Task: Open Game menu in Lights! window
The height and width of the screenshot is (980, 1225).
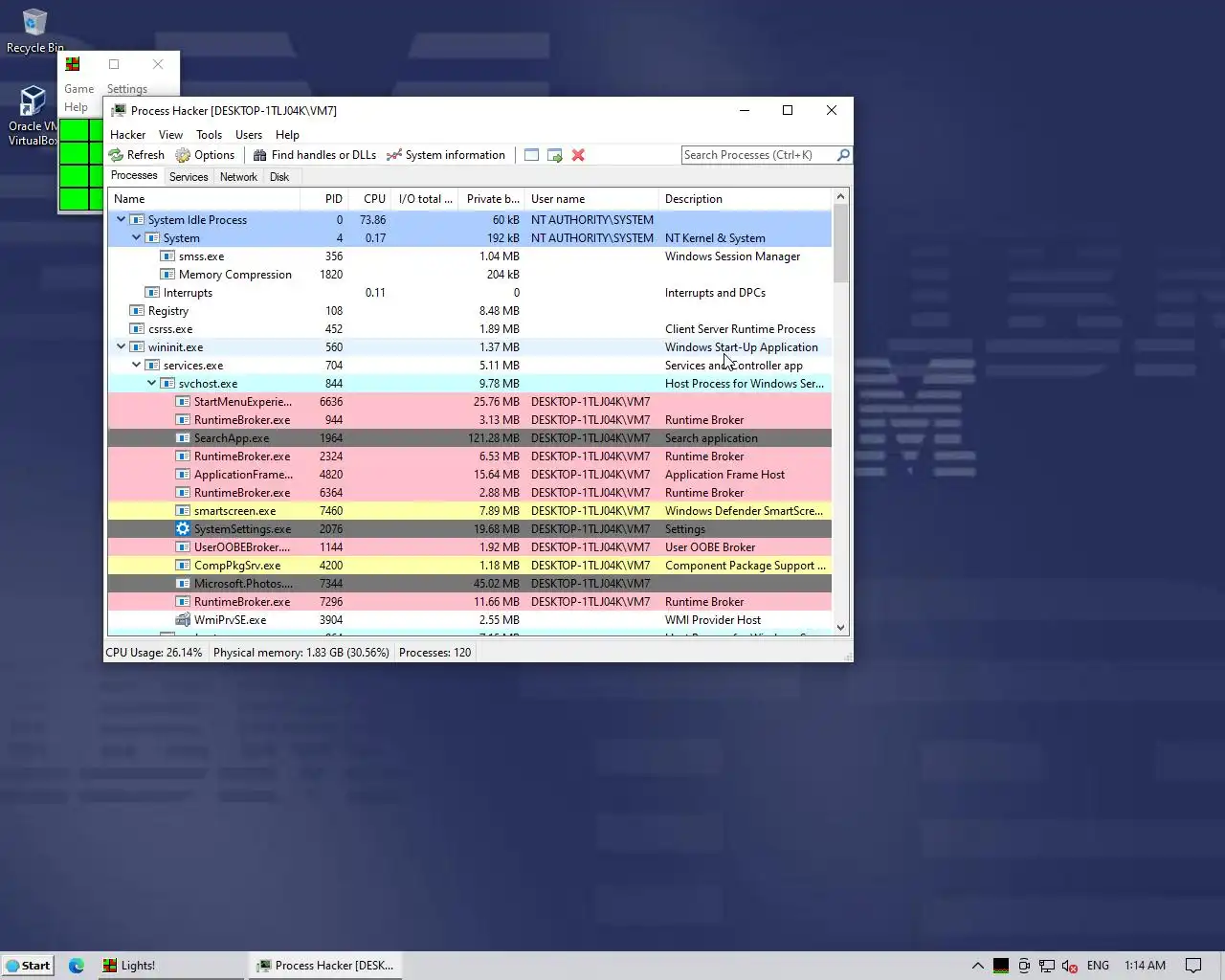Action: pyautogui.click(x=79, y=89)
